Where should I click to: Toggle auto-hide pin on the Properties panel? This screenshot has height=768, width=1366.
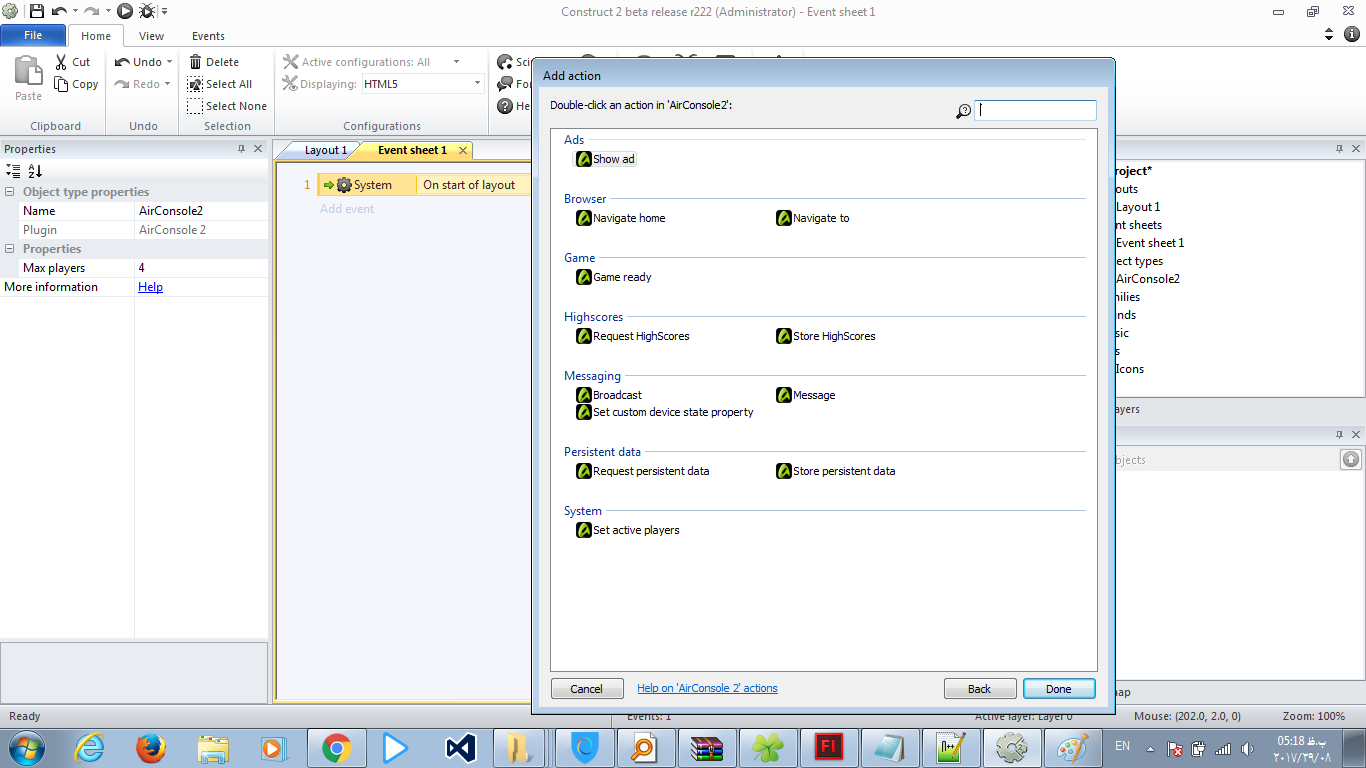coord(241,149)
